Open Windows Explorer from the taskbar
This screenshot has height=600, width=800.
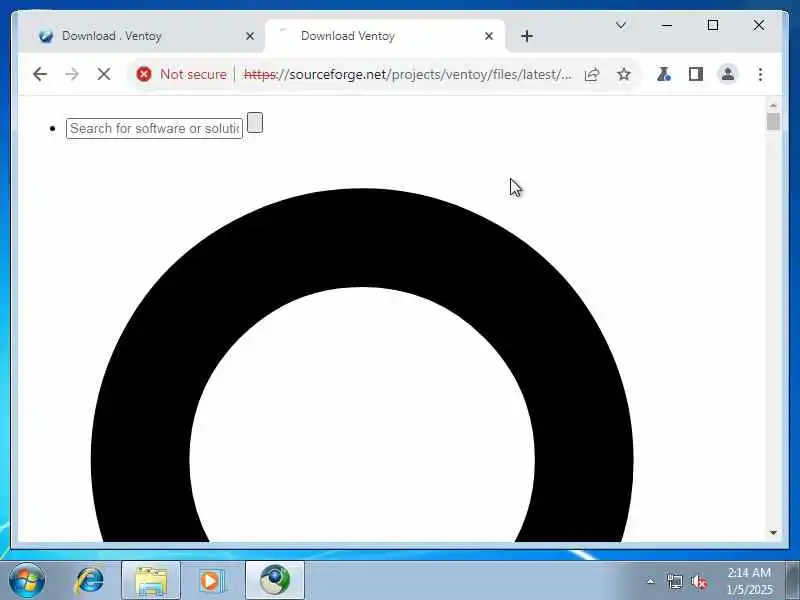151,581
